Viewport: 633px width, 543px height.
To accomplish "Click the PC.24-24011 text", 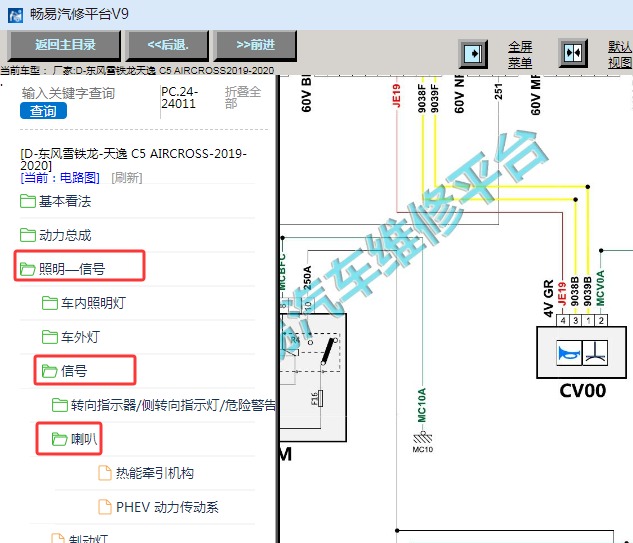I will (x=179, y=97).
